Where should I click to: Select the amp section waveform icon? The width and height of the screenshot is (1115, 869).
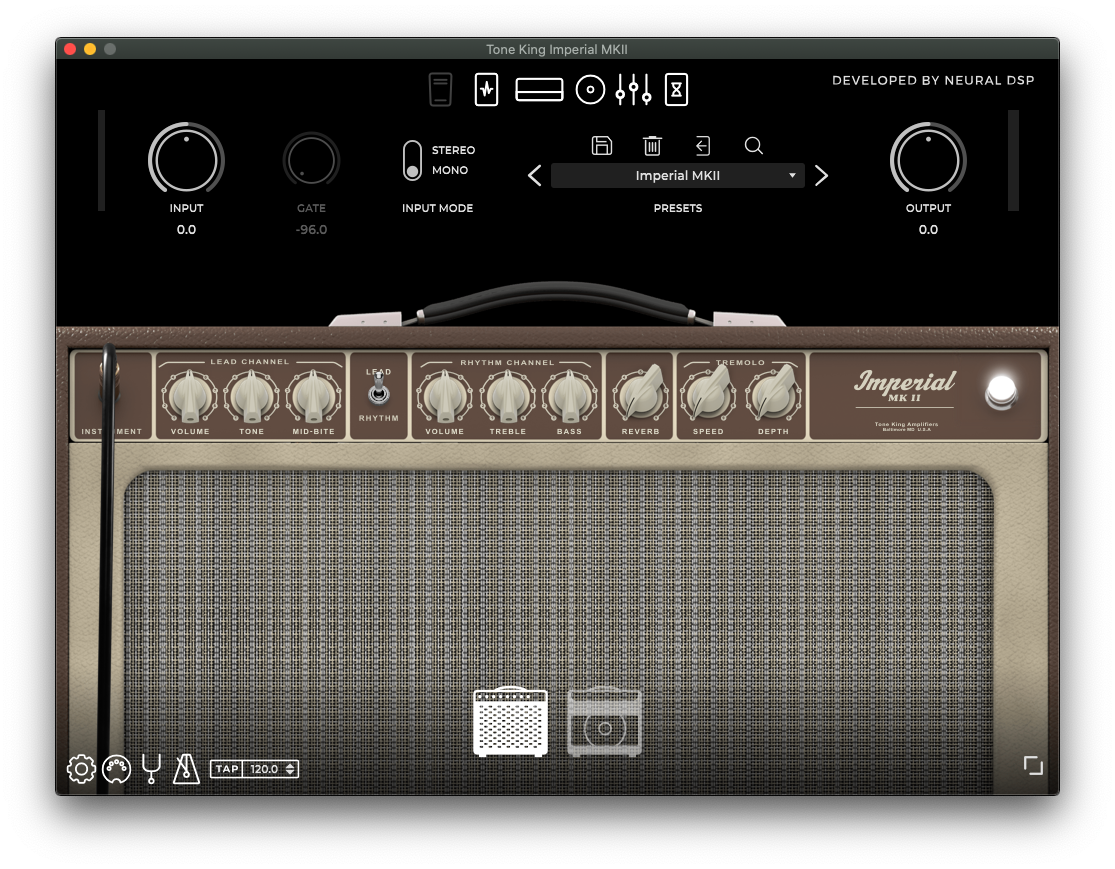click(486, 90)
